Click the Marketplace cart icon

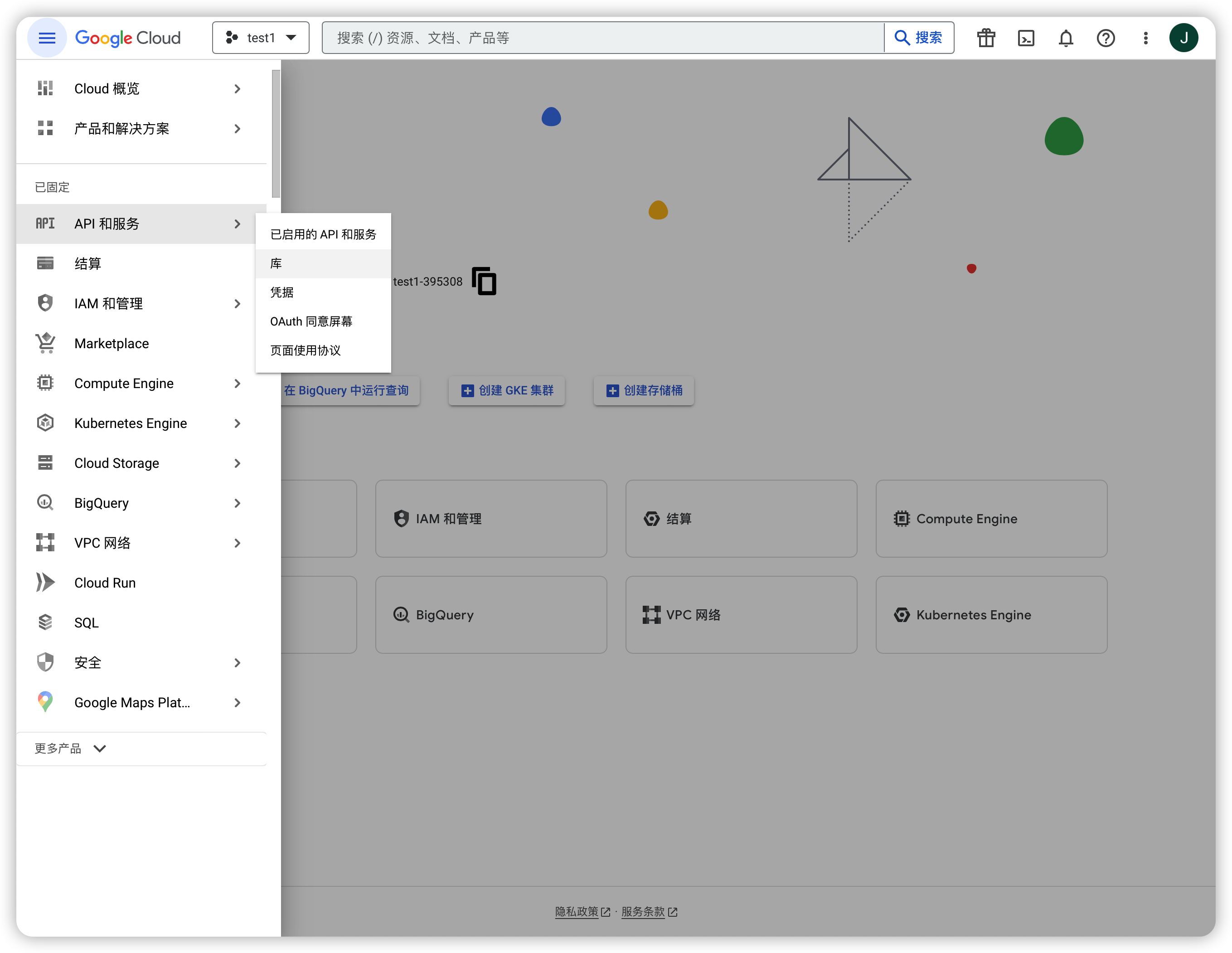[45, 342]
